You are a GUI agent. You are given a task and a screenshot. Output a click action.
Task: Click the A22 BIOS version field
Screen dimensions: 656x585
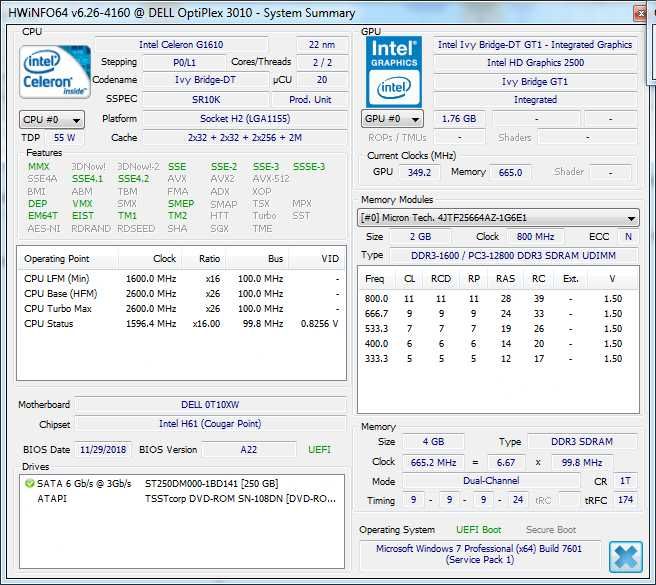tap(249, 450)
